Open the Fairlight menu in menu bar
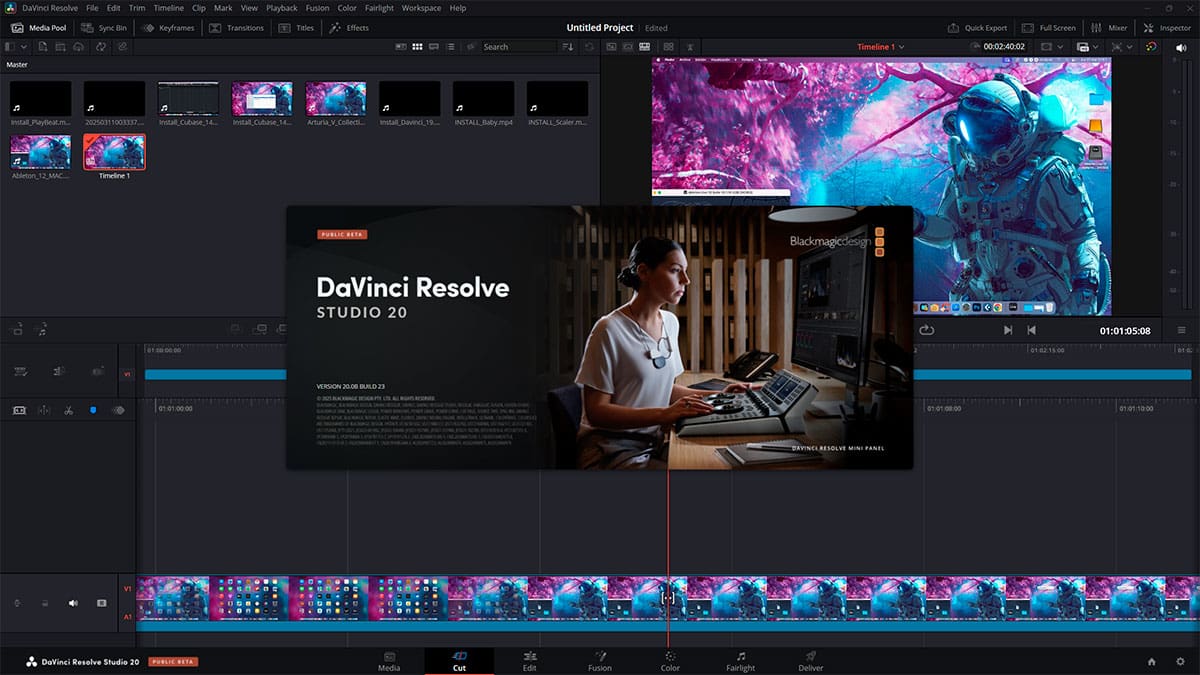Viewport: 1200px width, 675px height. pyautogui.click(x=379, y=8)
